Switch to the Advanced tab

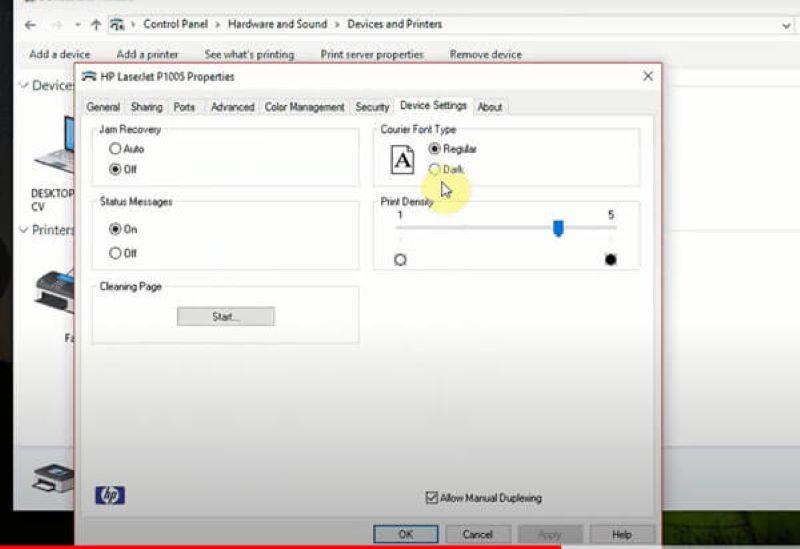[x=232, y=107]
